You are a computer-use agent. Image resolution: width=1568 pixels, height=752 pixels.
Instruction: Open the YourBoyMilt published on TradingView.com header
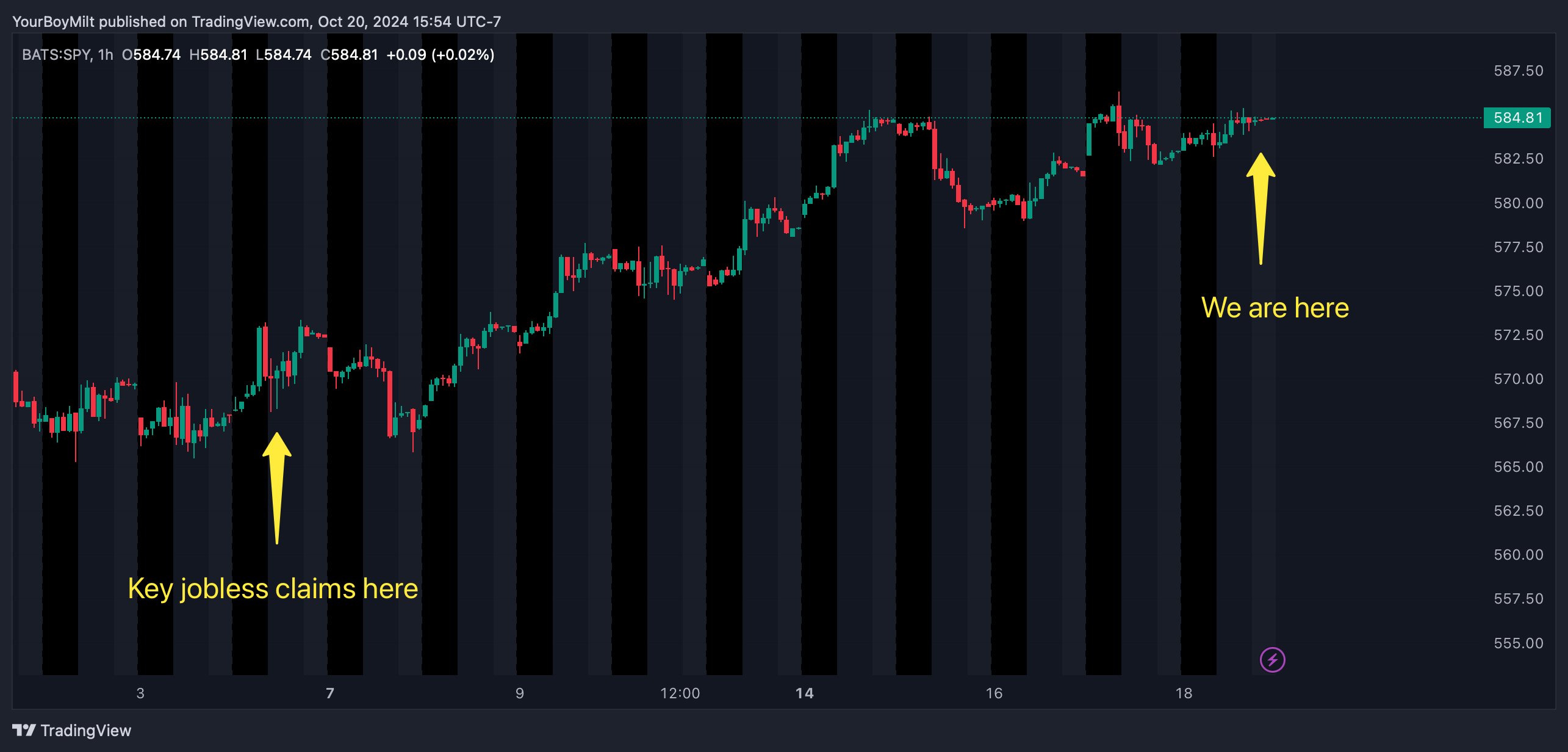256,22
